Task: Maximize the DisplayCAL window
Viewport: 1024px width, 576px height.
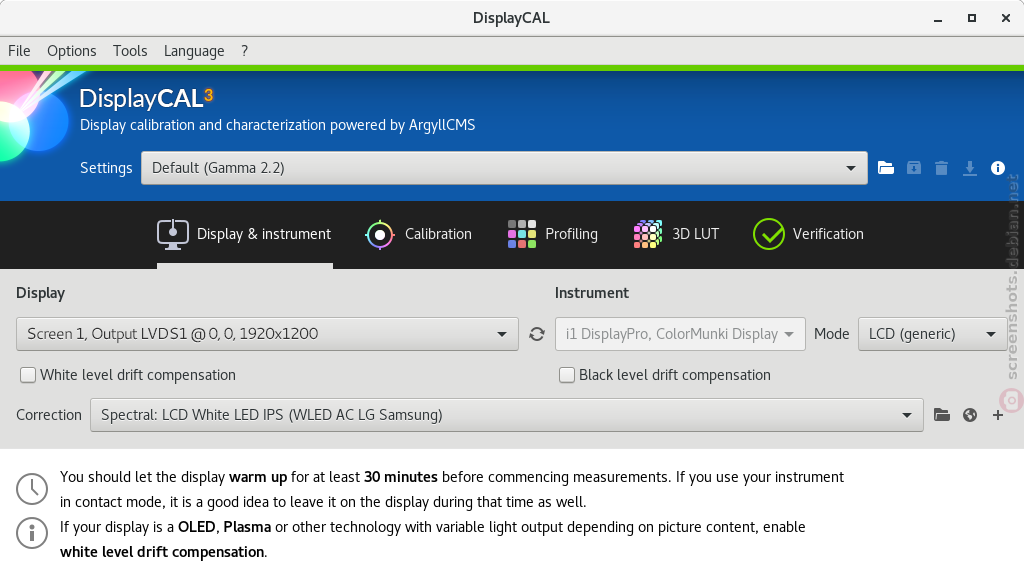Action: pos(972,18)
